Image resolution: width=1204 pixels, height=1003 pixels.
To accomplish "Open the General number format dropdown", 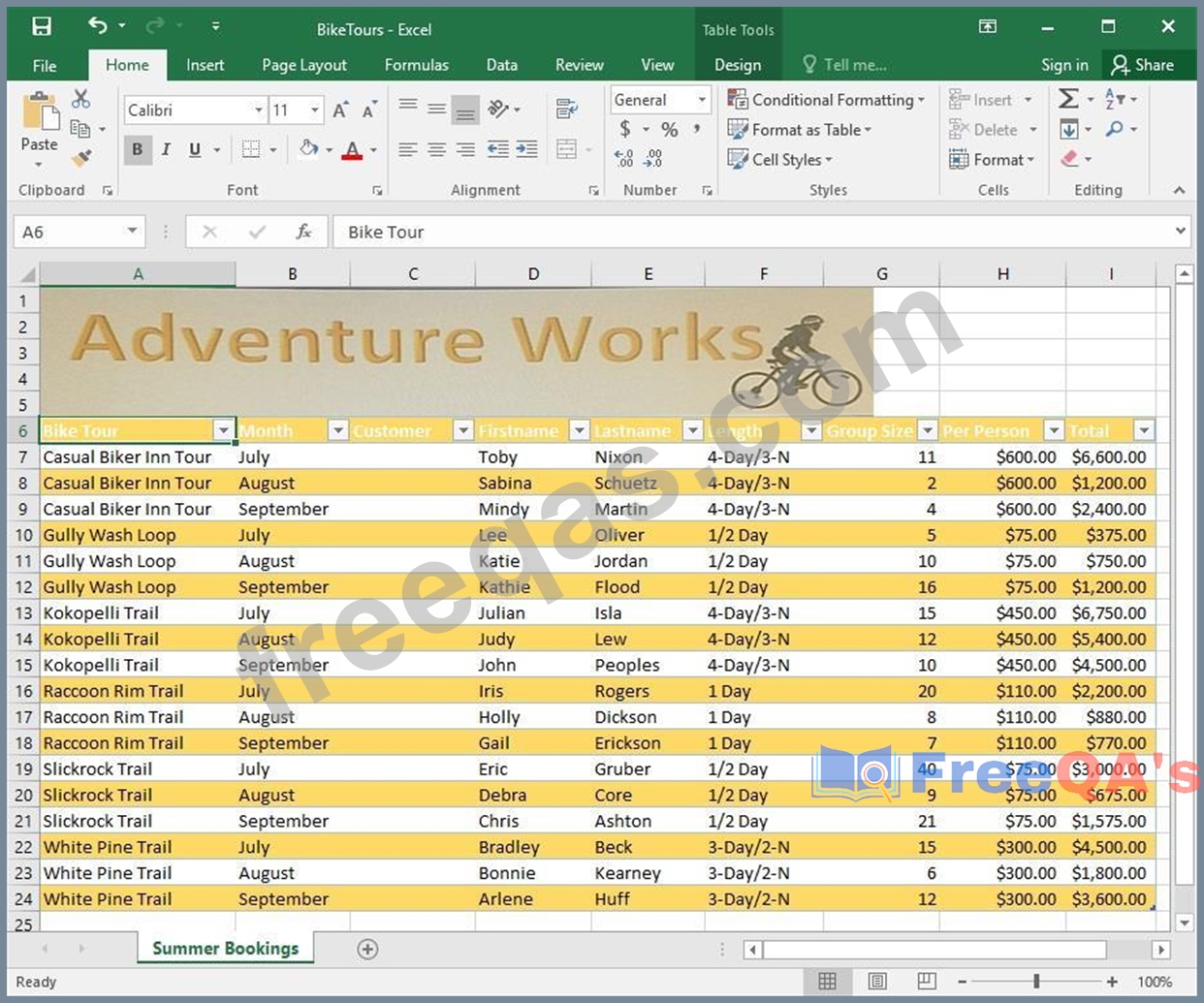I will pyautogui.click(x=702, y=100).
